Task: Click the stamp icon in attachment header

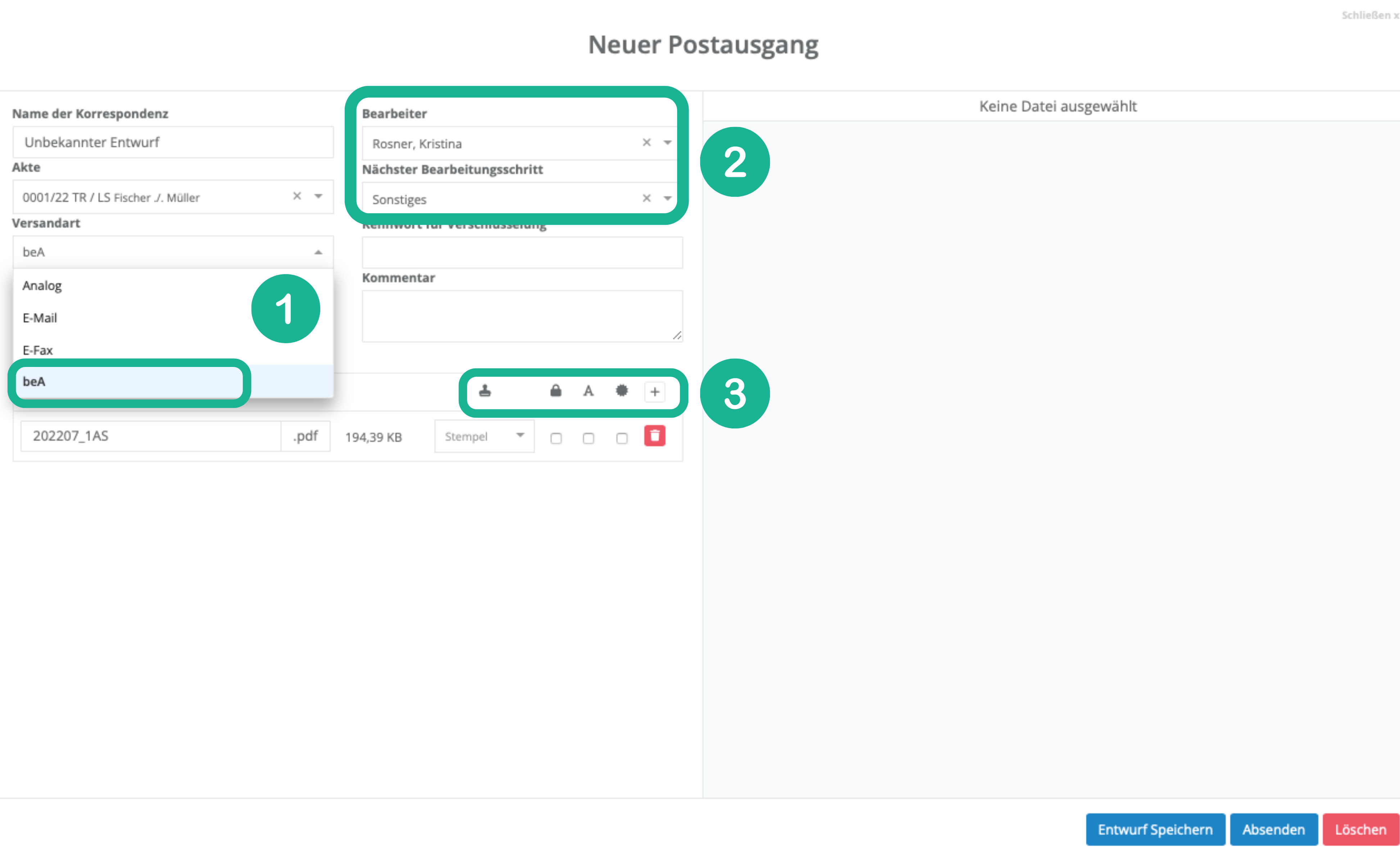Action: click(x=485, y=391)
